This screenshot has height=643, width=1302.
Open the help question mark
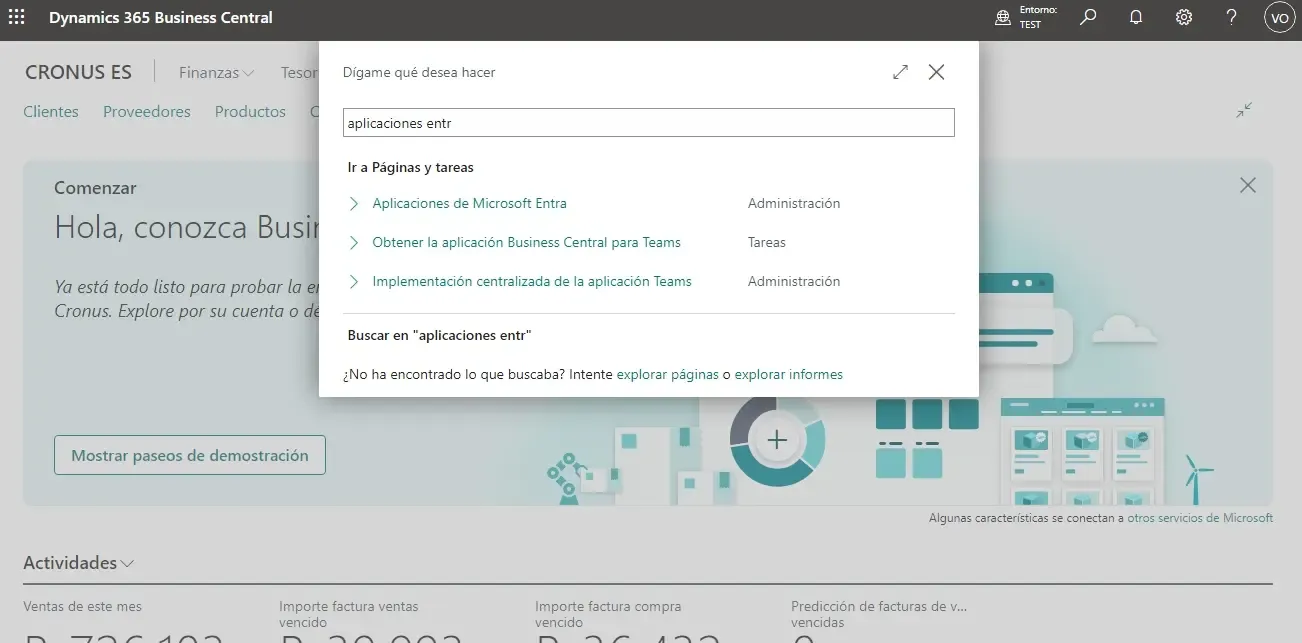coord(1232,17)
